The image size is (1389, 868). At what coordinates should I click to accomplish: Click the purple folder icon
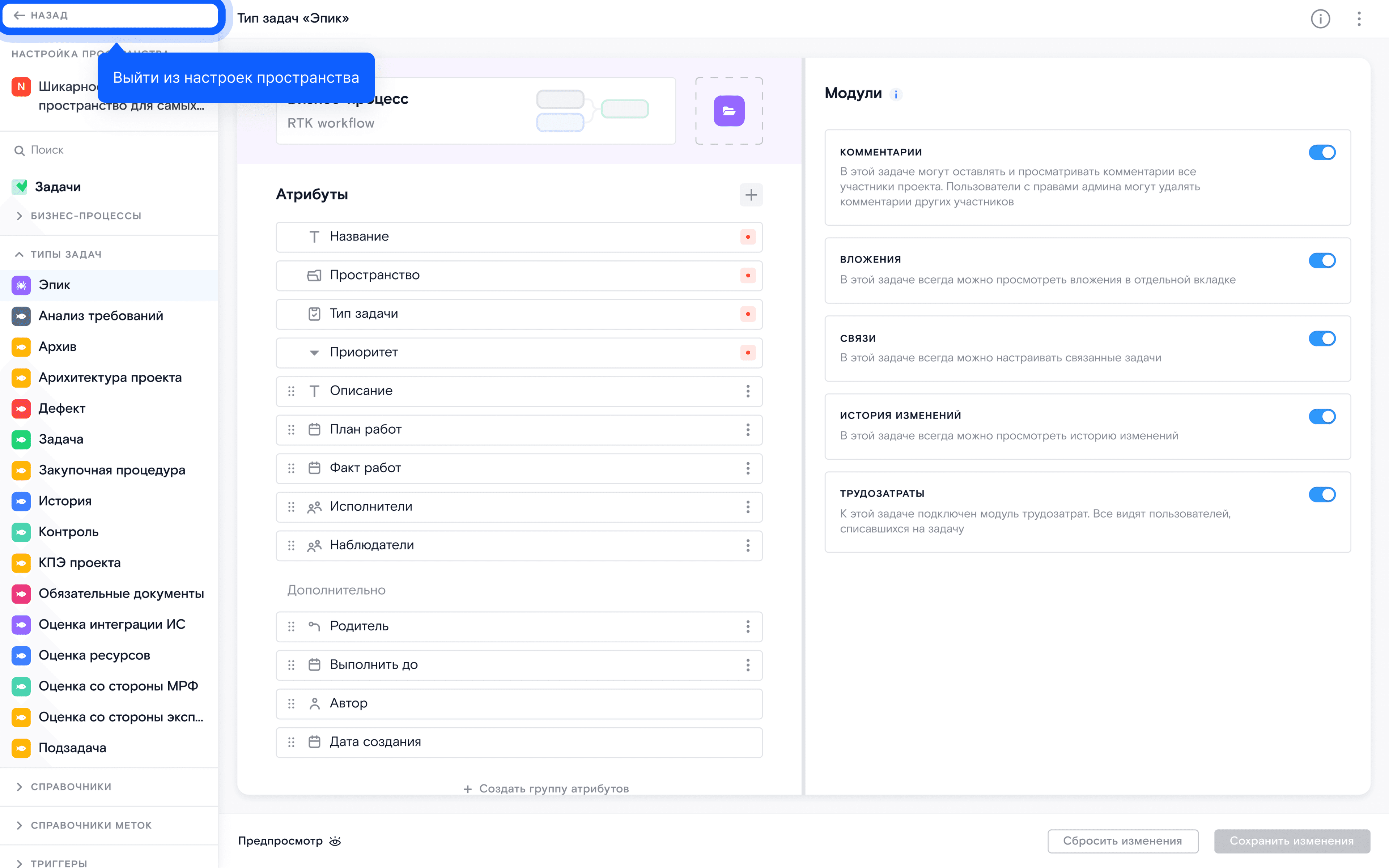729,111
